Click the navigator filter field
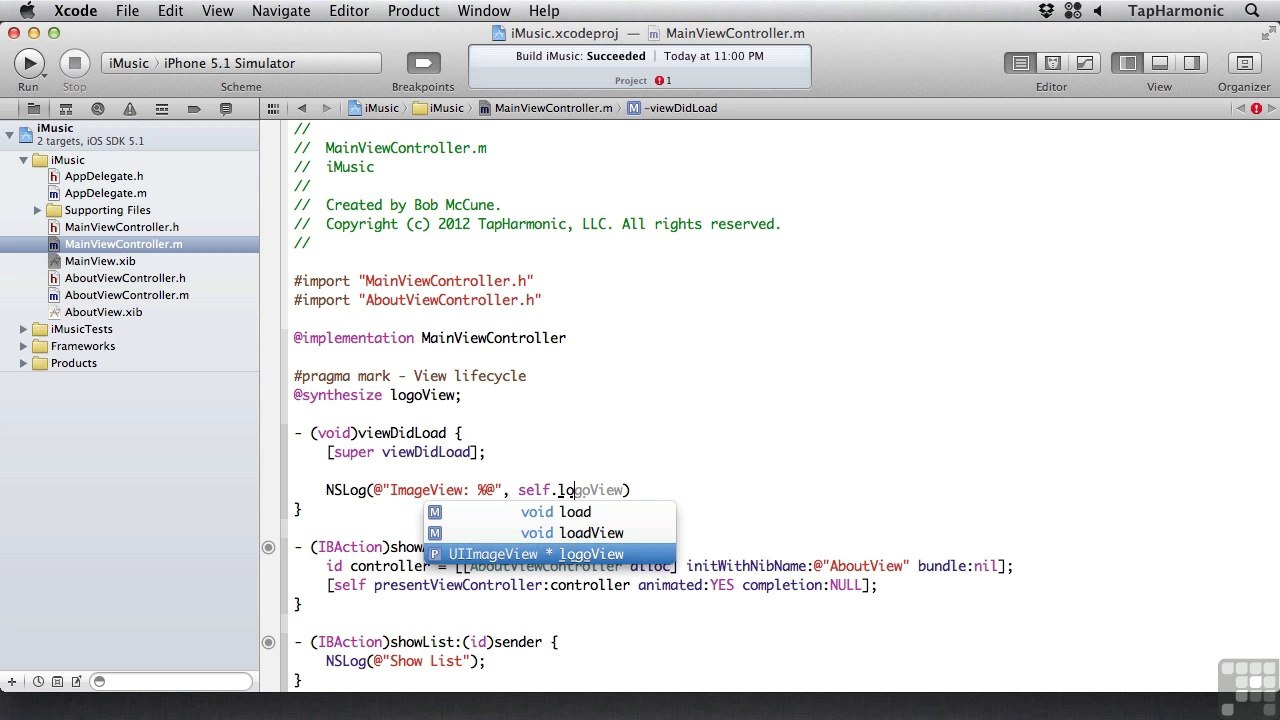Viewport: 1280px width, 720px height. pos(171,682)
